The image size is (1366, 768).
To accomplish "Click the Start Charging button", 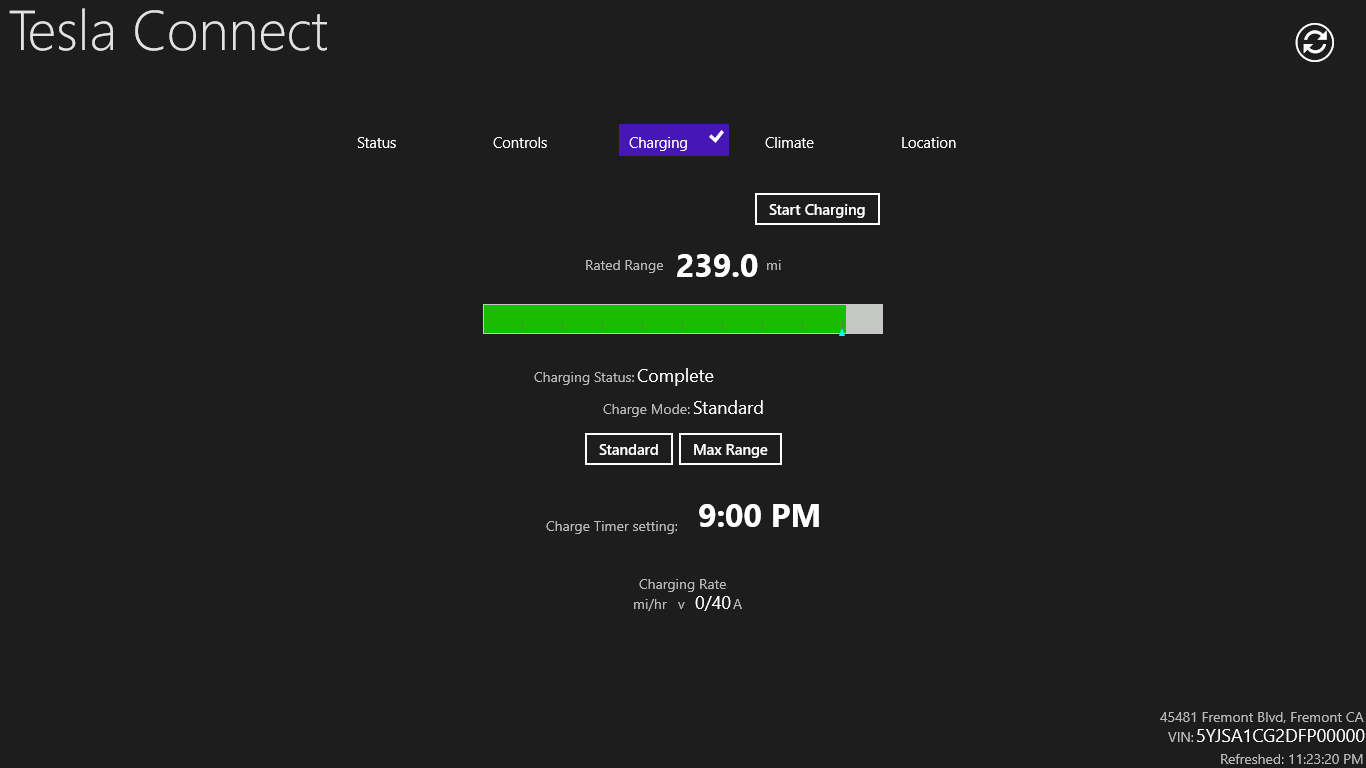I will coord(817,209).
